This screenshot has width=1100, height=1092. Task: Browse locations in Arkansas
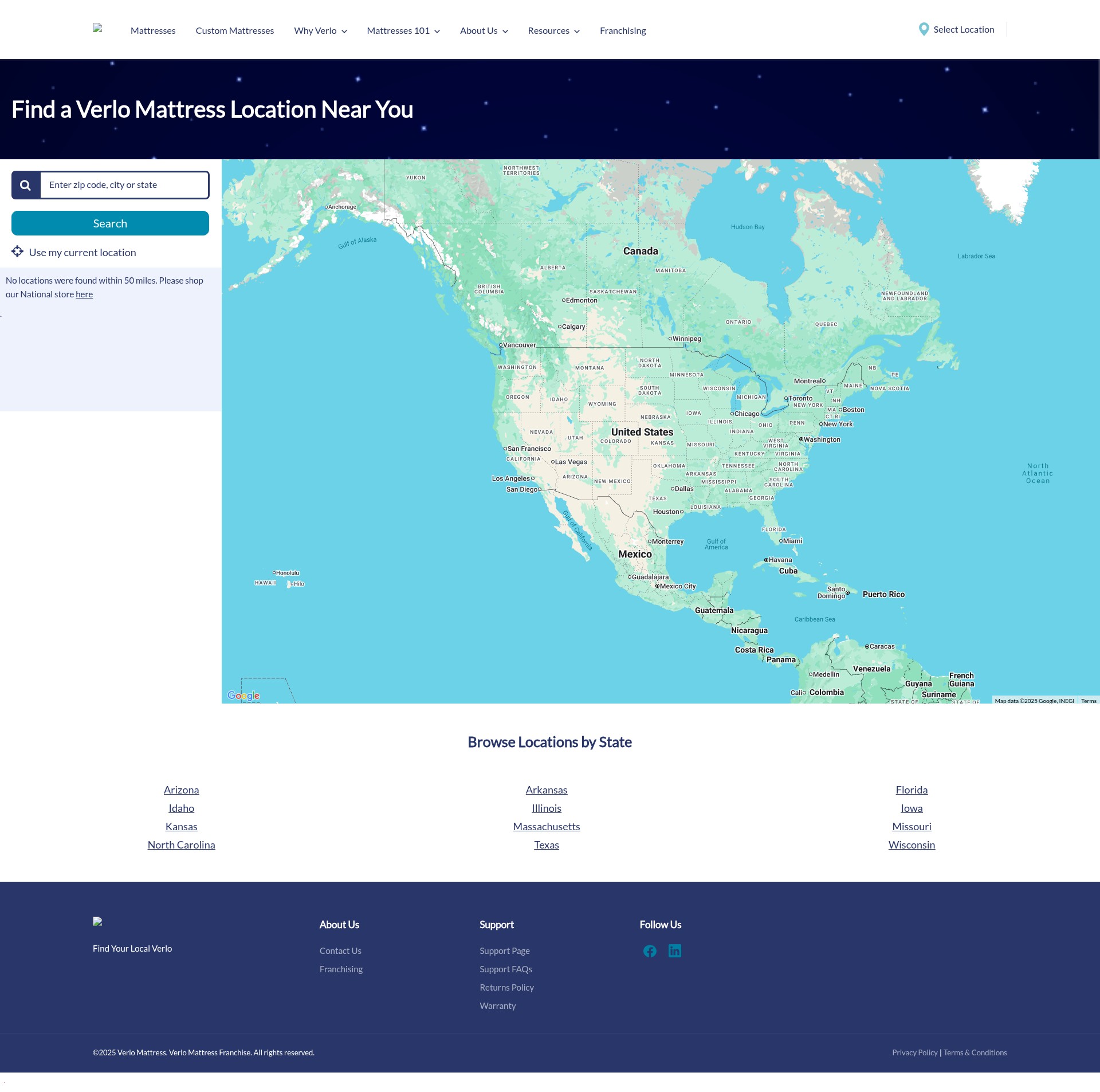(x=547, y=789)
